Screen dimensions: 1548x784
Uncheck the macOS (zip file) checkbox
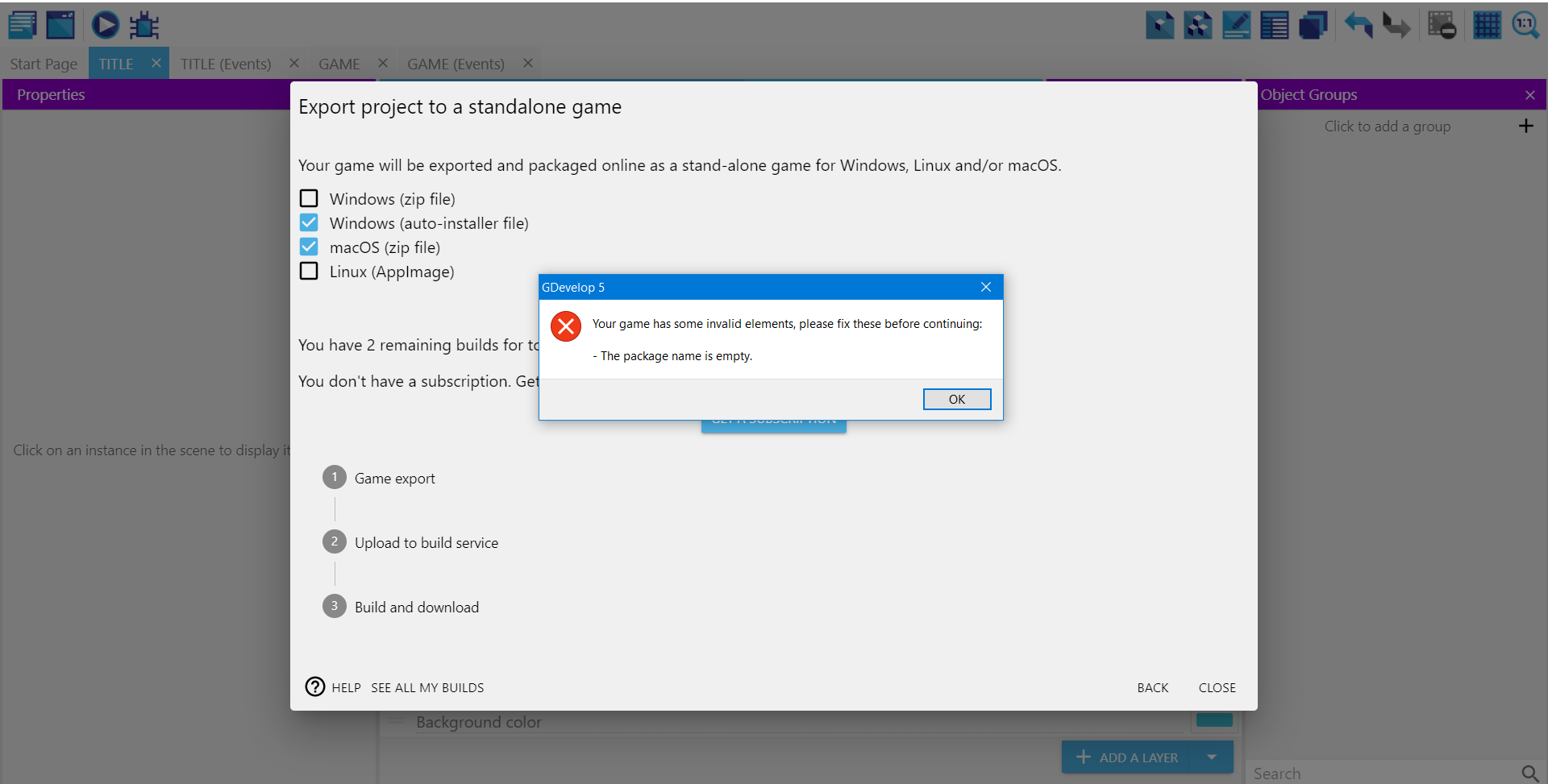tap(309, 247)
